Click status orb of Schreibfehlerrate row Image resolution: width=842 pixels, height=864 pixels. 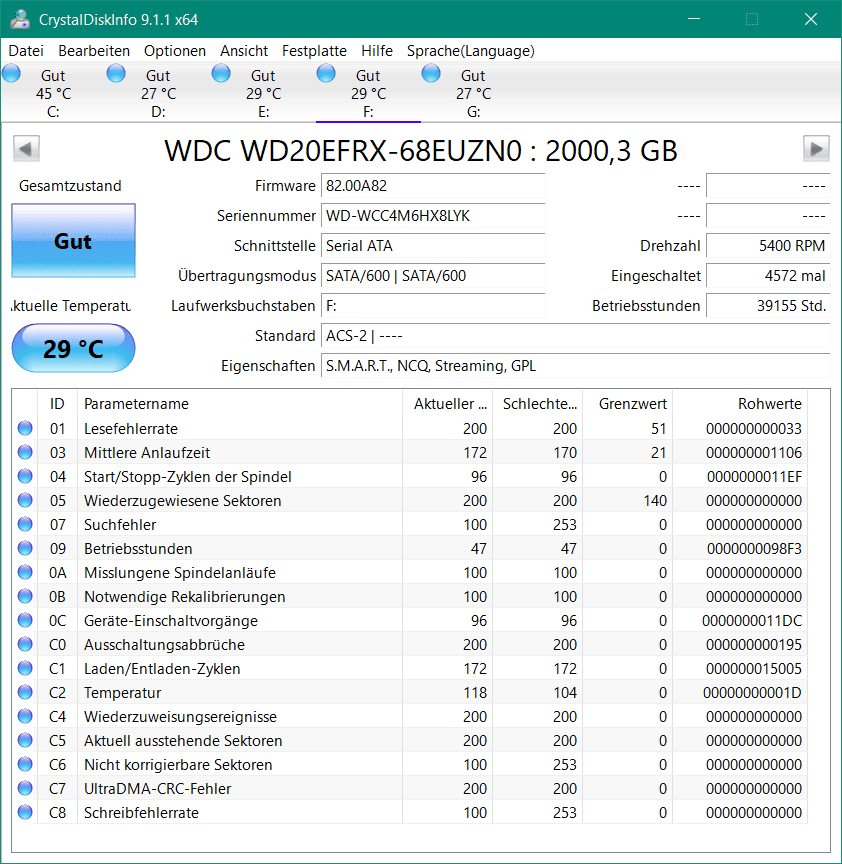tap(25, 812)
